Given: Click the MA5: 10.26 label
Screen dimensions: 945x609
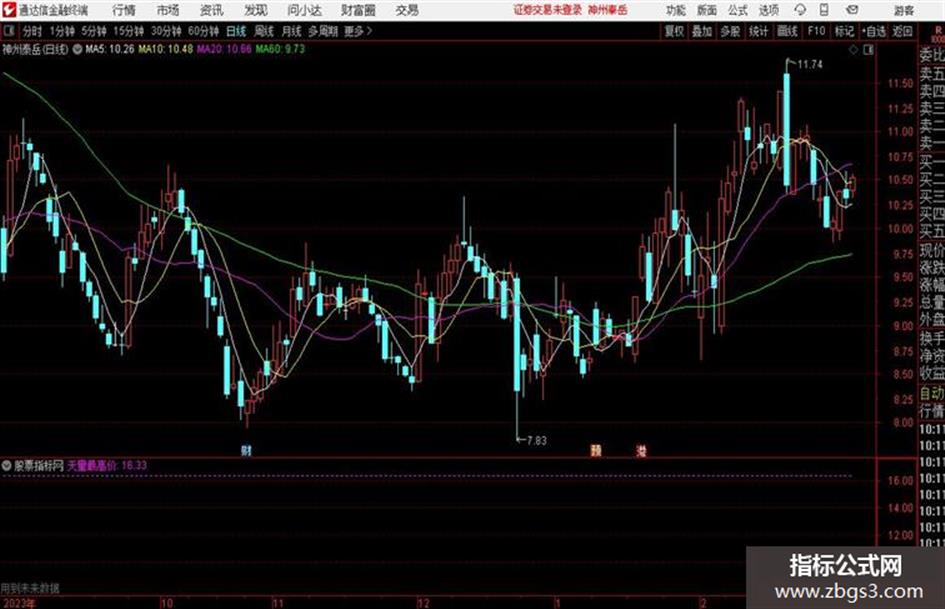Looking at the screenshot, I should [110, 49].
